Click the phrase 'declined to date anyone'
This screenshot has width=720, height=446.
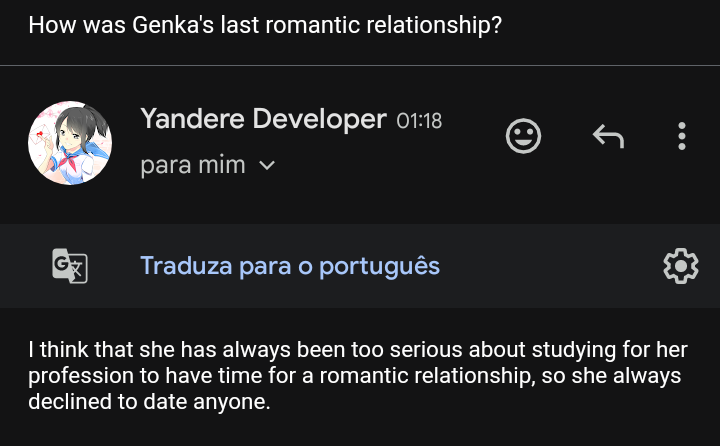coord(150,402)
